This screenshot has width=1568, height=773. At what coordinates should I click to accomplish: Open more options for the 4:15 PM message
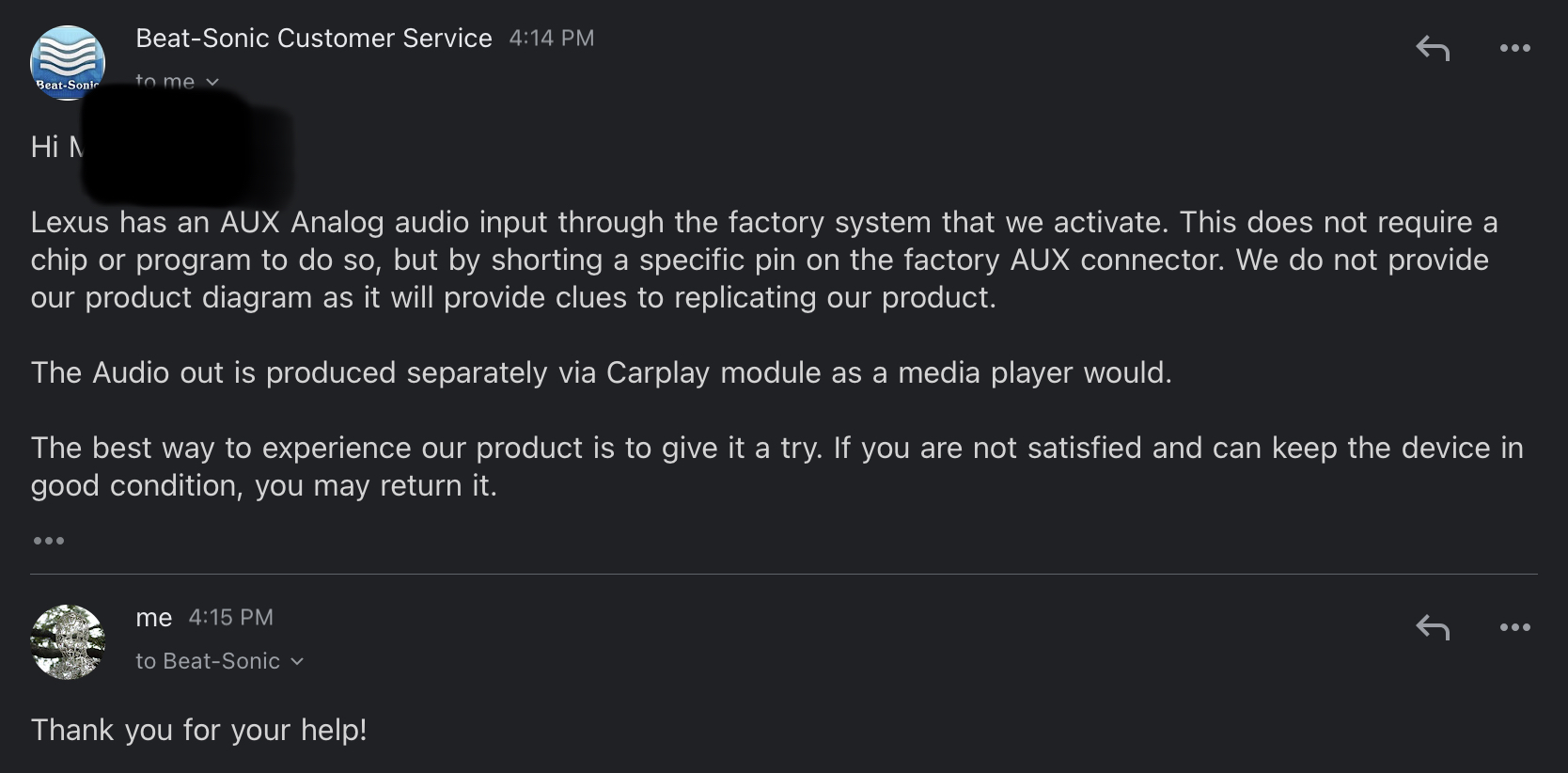pos(1514,627)
